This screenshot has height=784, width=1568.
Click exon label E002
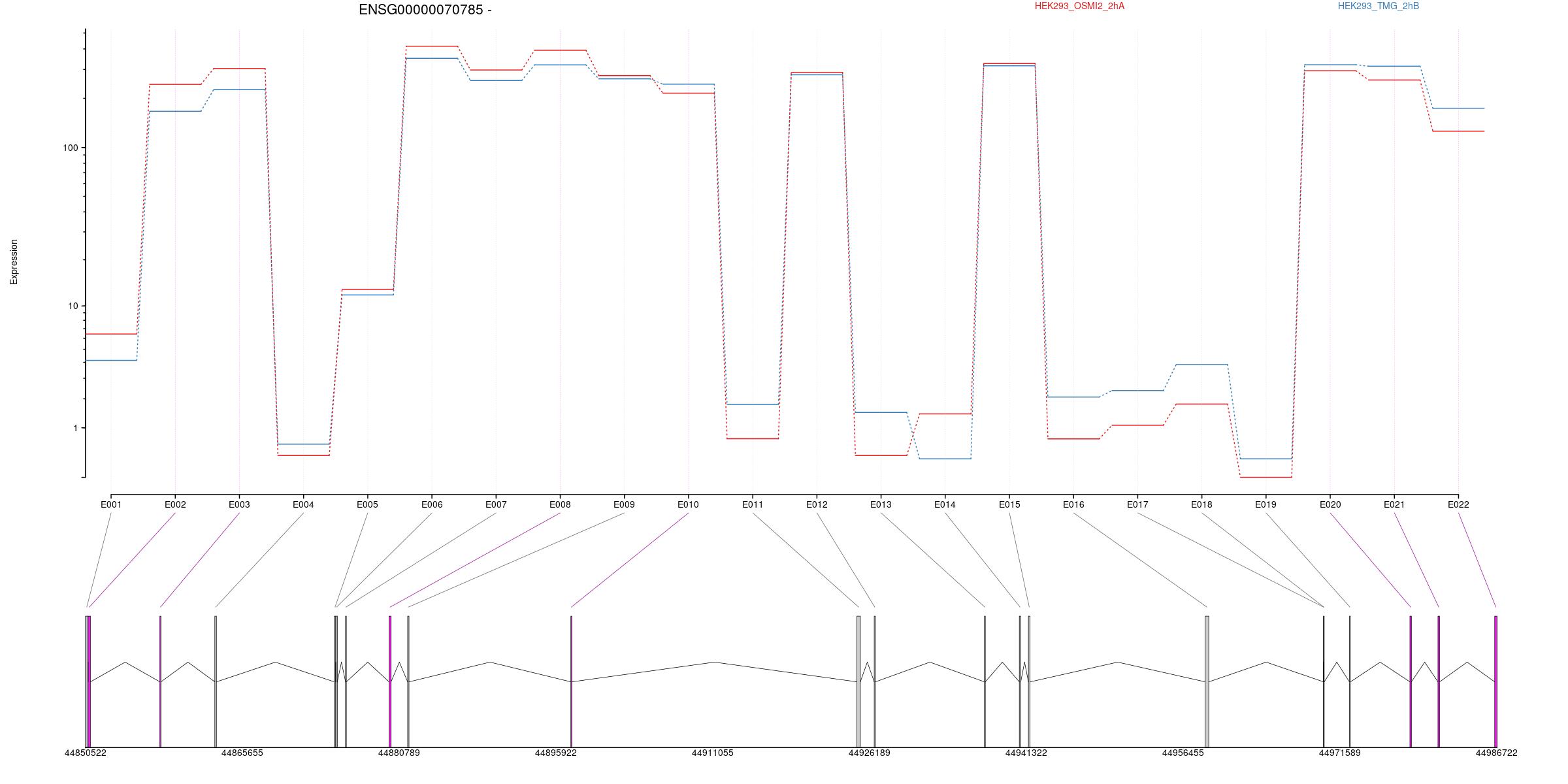point(175,504)
